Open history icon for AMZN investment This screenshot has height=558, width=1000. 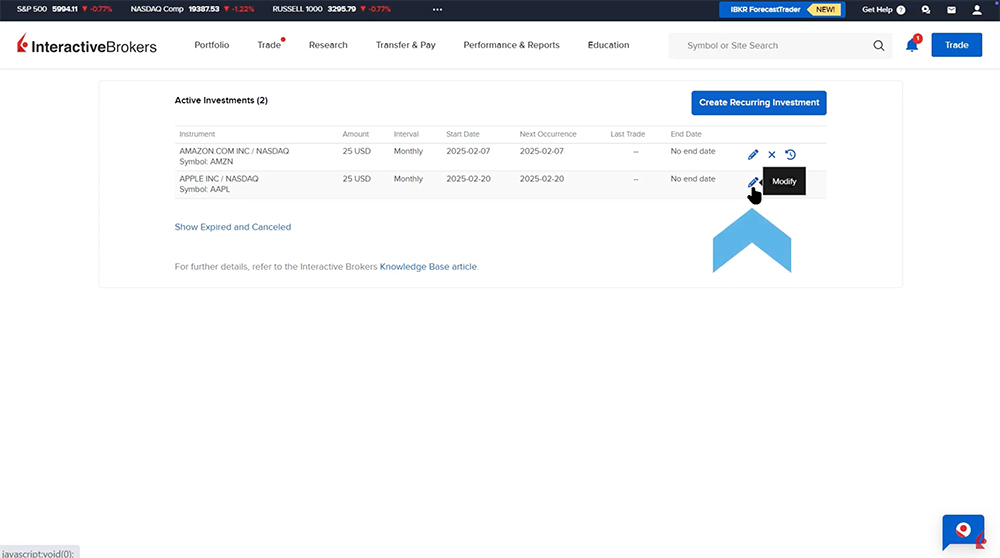click(790, 154)
